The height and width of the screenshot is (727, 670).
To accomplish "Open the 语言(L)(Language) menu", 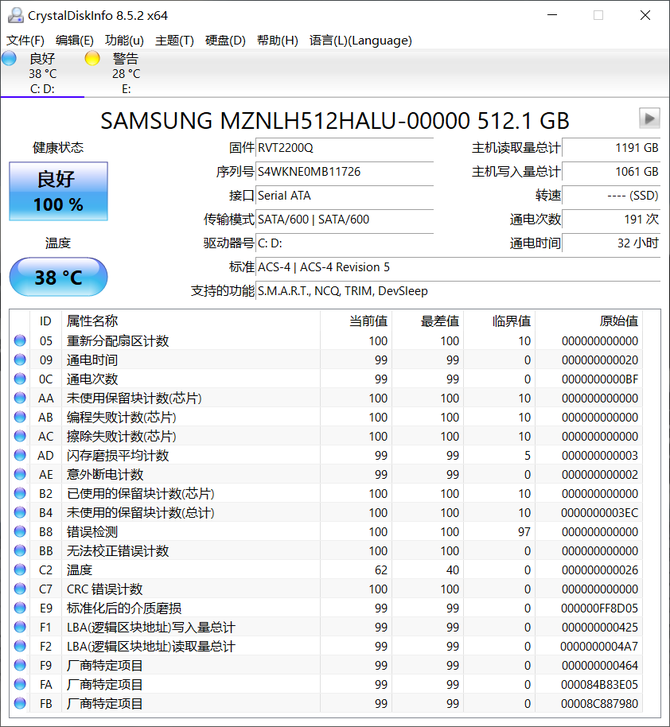I will [x=361, y=40].
